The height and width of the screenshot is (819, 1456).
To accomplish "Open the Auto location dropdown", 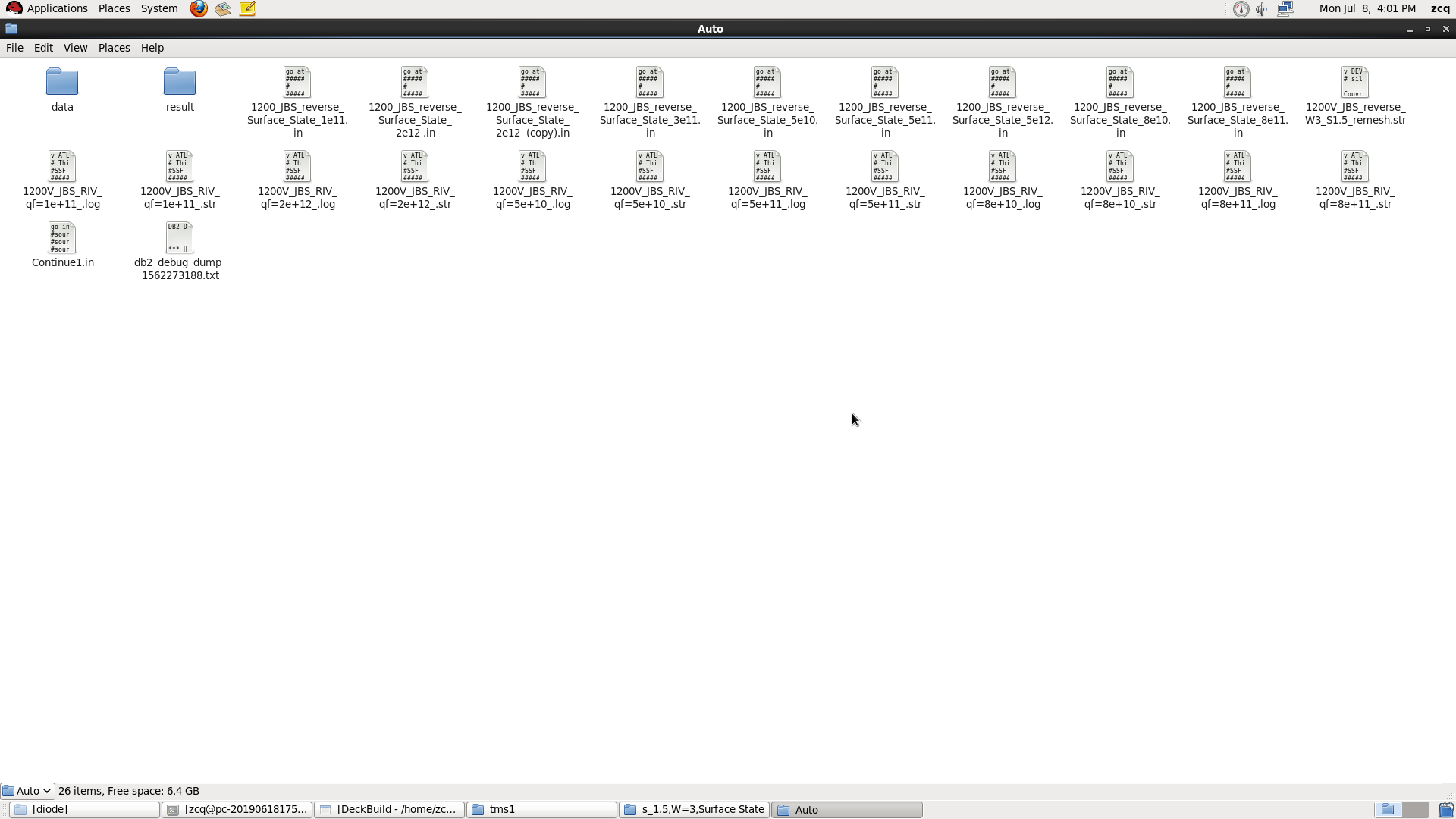I will point(27,791).
